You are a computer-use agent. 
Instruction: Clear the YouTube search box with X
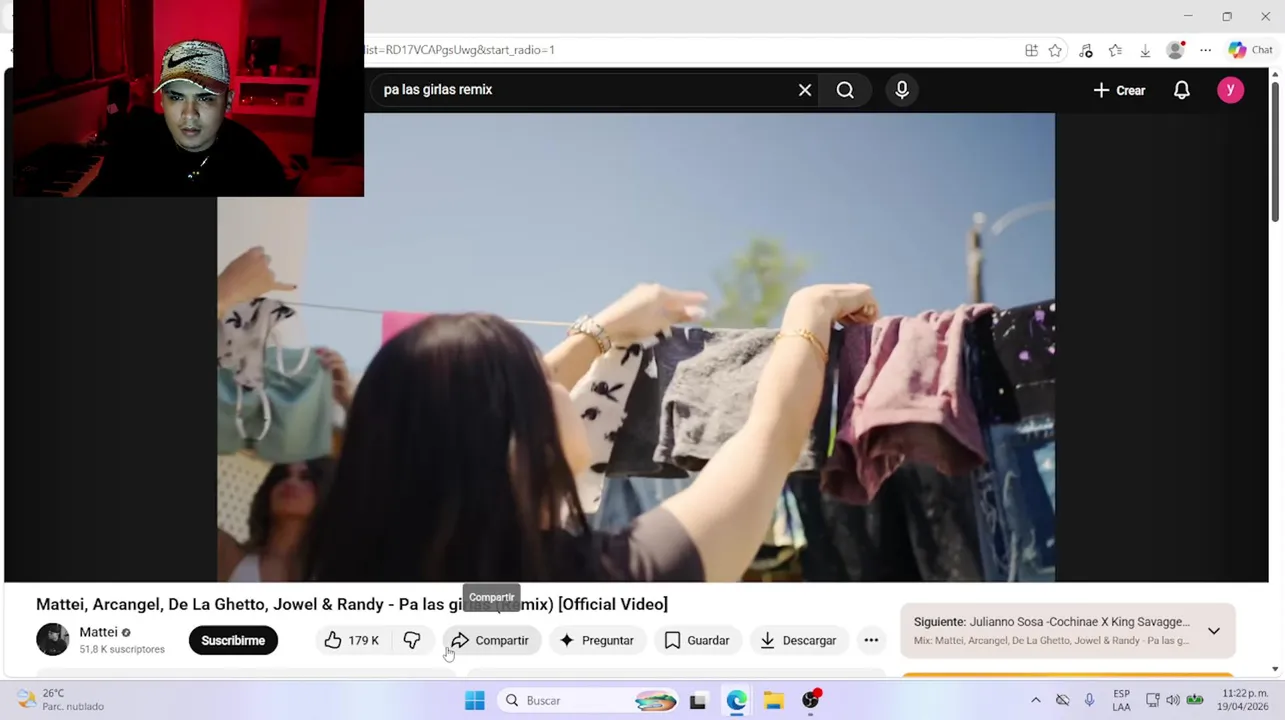805,90
